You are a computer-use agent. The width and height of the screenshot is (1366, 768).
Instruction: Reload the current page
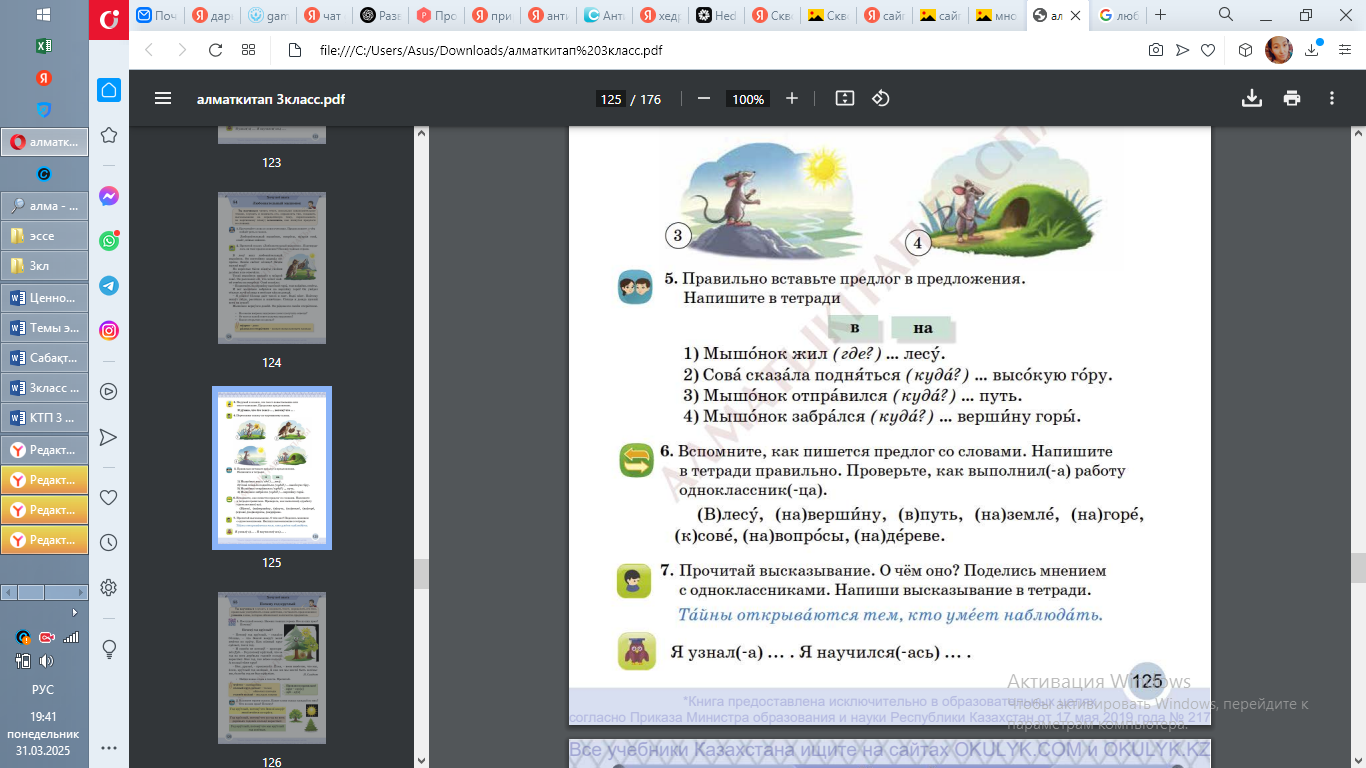tap(215, 50)
